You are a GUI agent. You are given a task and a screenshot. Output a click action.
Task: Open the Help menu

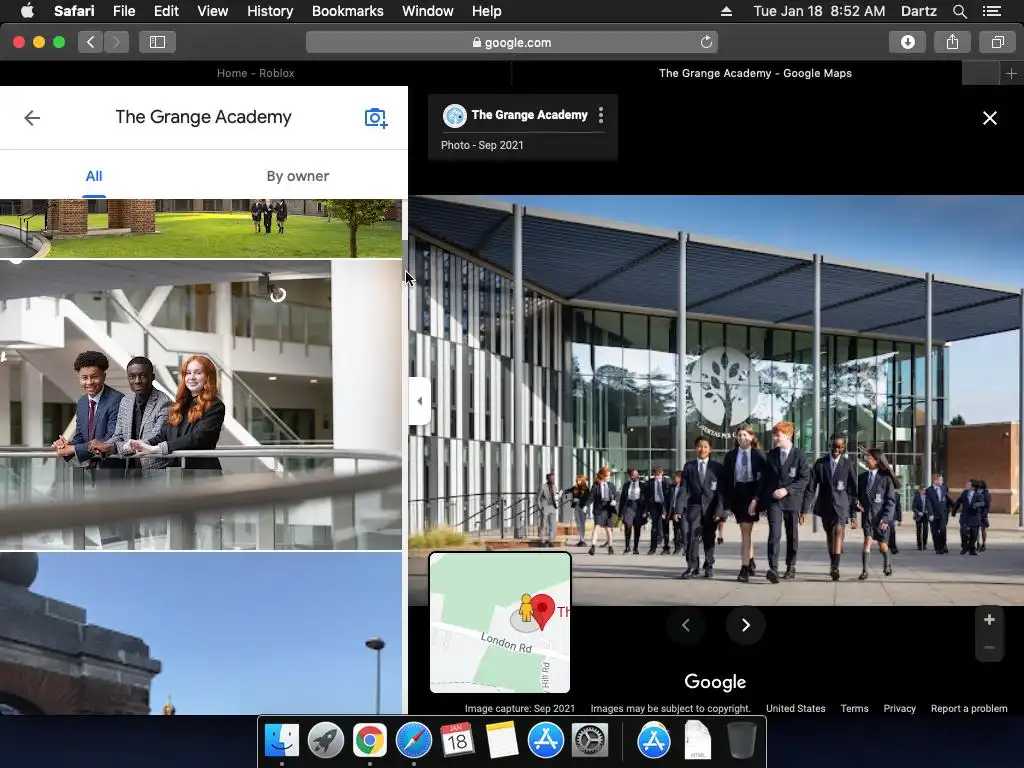(487, 11)
